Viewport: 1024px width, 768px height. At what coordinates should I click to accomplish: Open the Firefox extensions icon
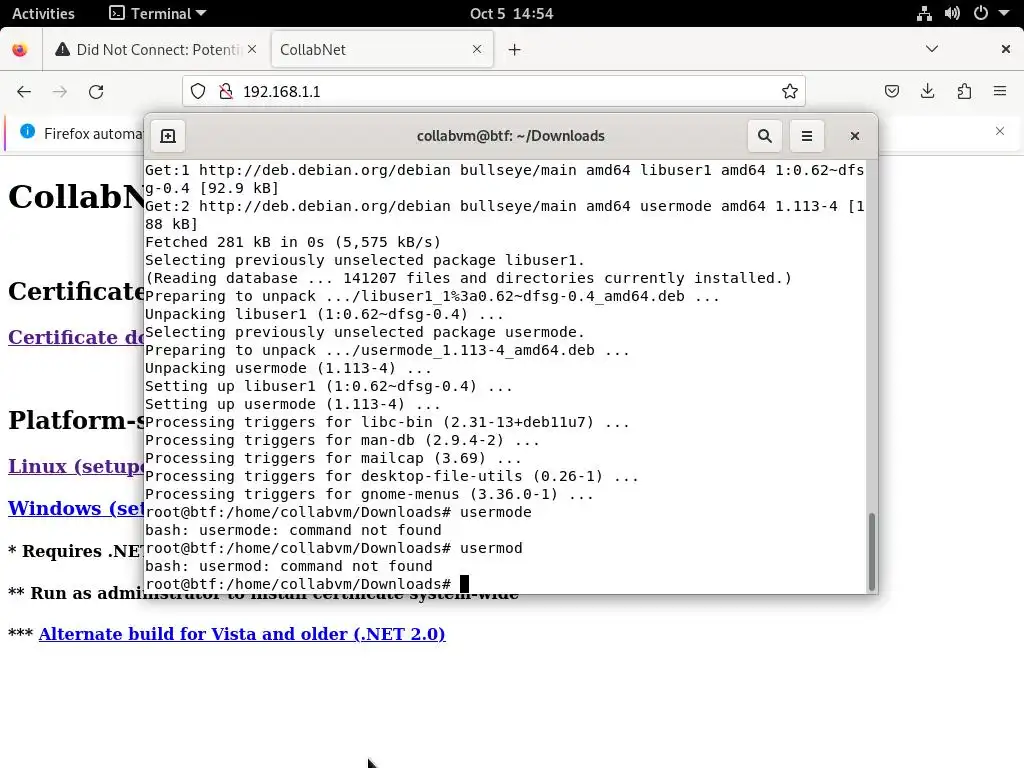964,91
